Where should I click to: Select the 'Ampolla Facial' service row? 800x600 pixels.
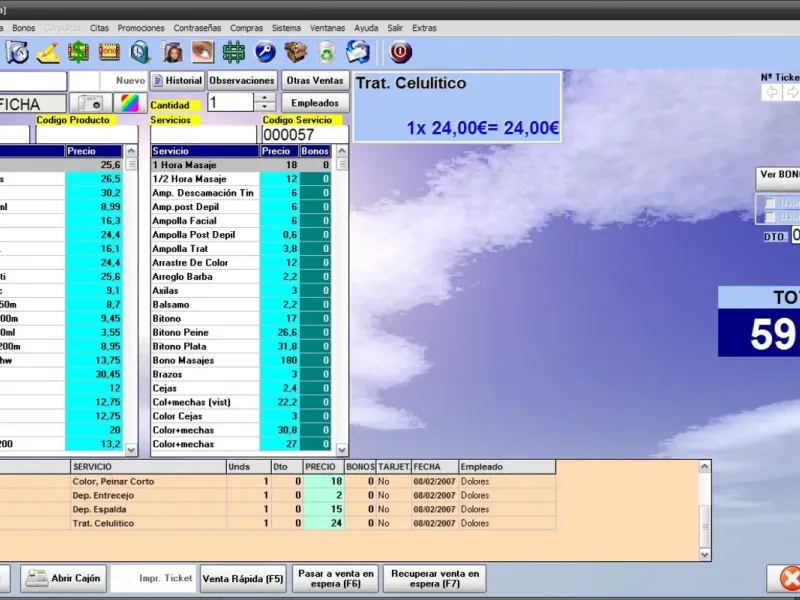point(241,220)
